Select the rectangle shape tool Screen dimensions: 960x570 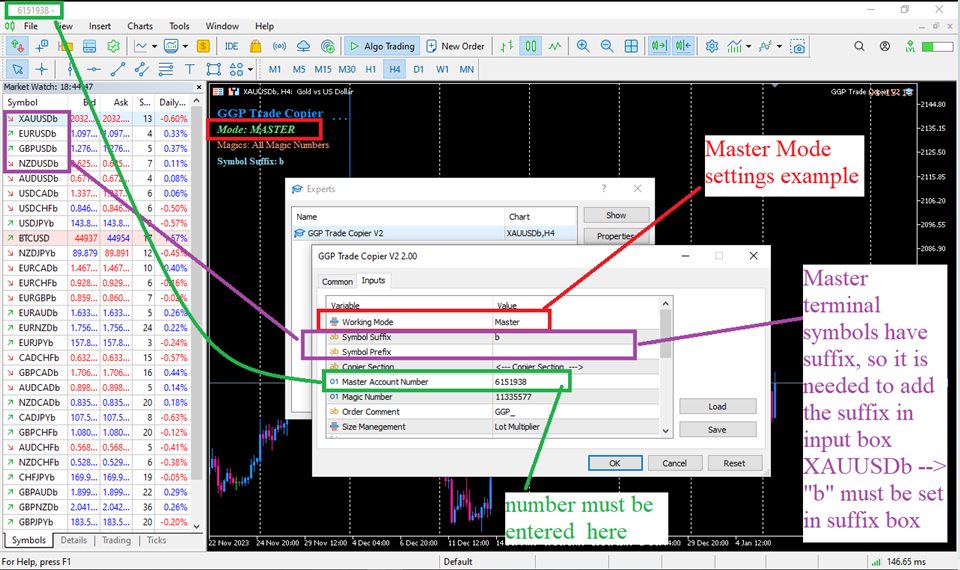point(213,69)
